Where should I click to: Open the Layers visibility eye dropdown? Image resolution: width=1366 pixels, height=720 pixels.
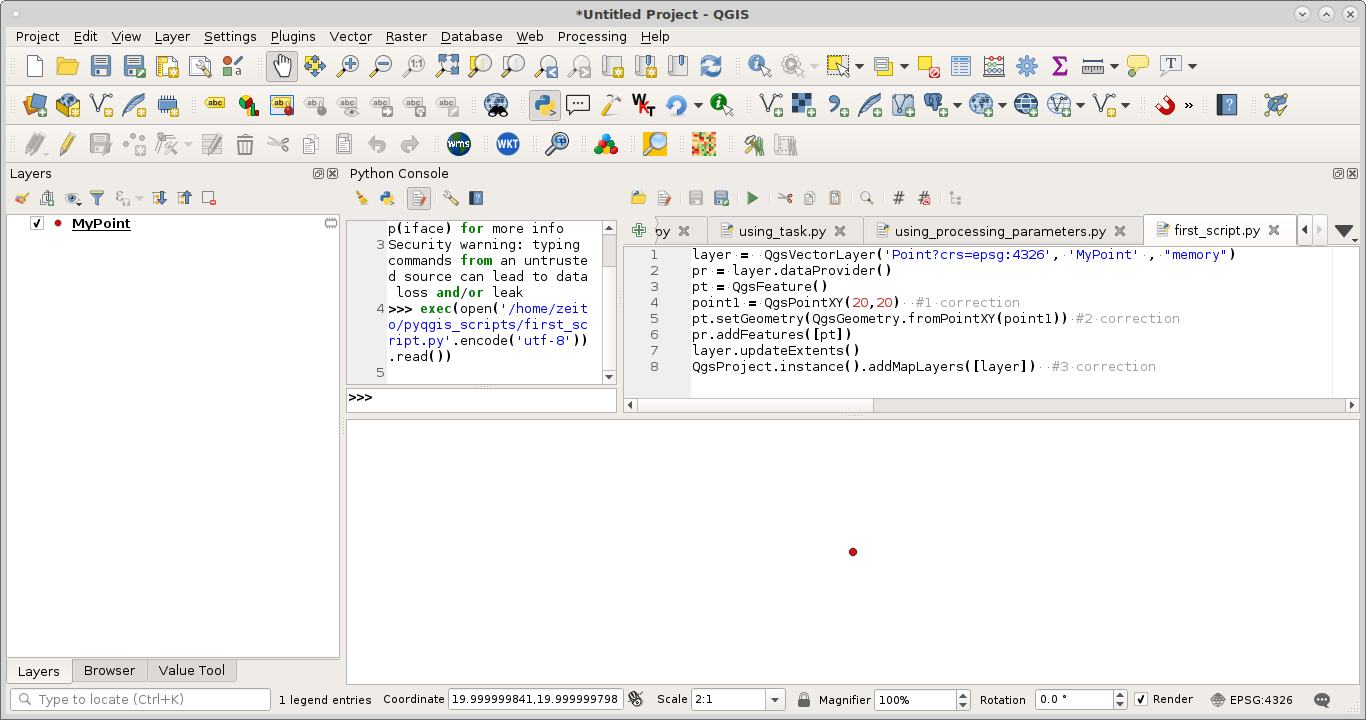(73, 198)
